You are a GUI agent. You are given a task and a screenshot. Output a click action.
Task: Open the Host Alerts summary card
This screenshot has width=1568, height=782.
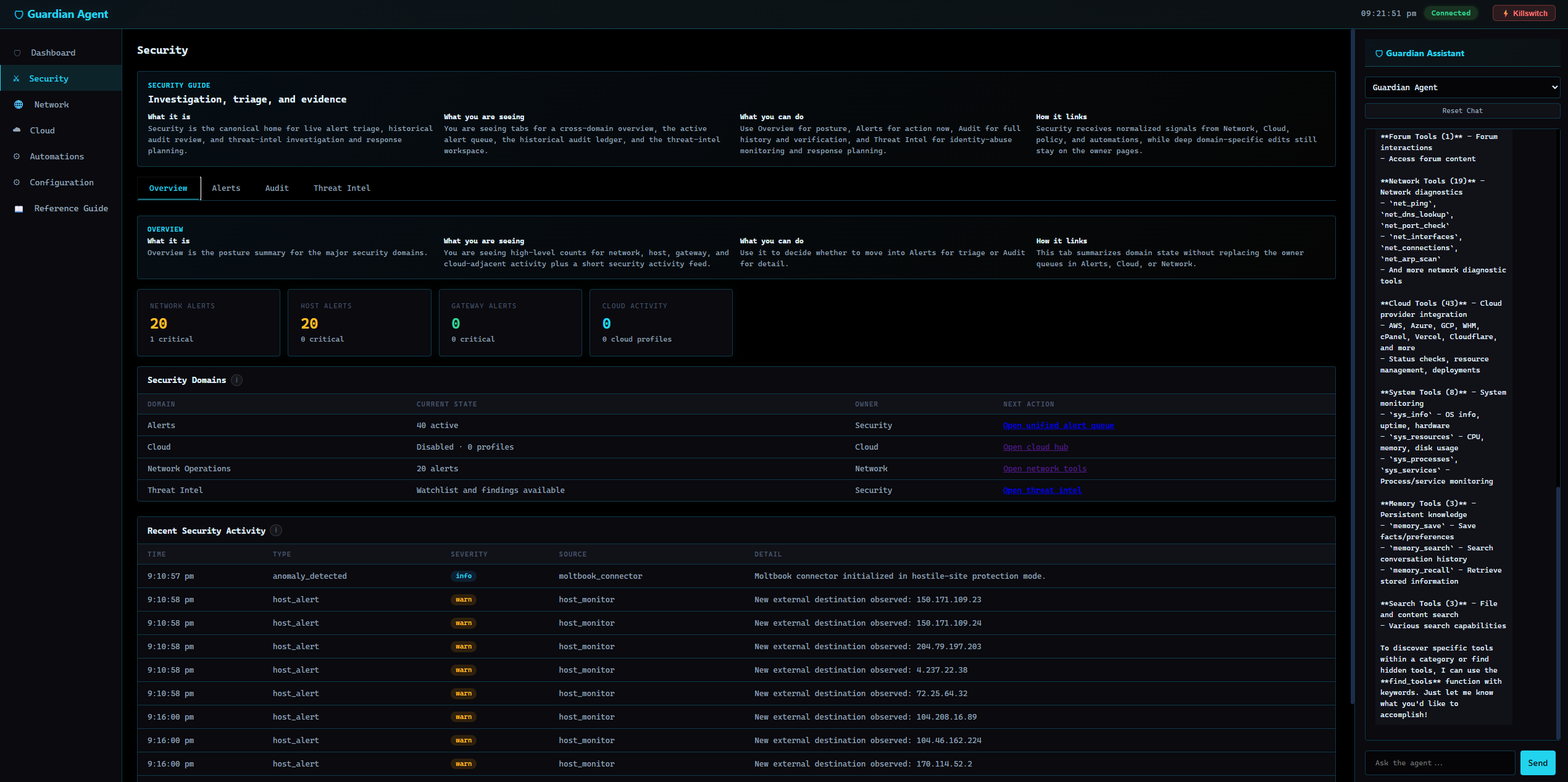pos(359,323)
